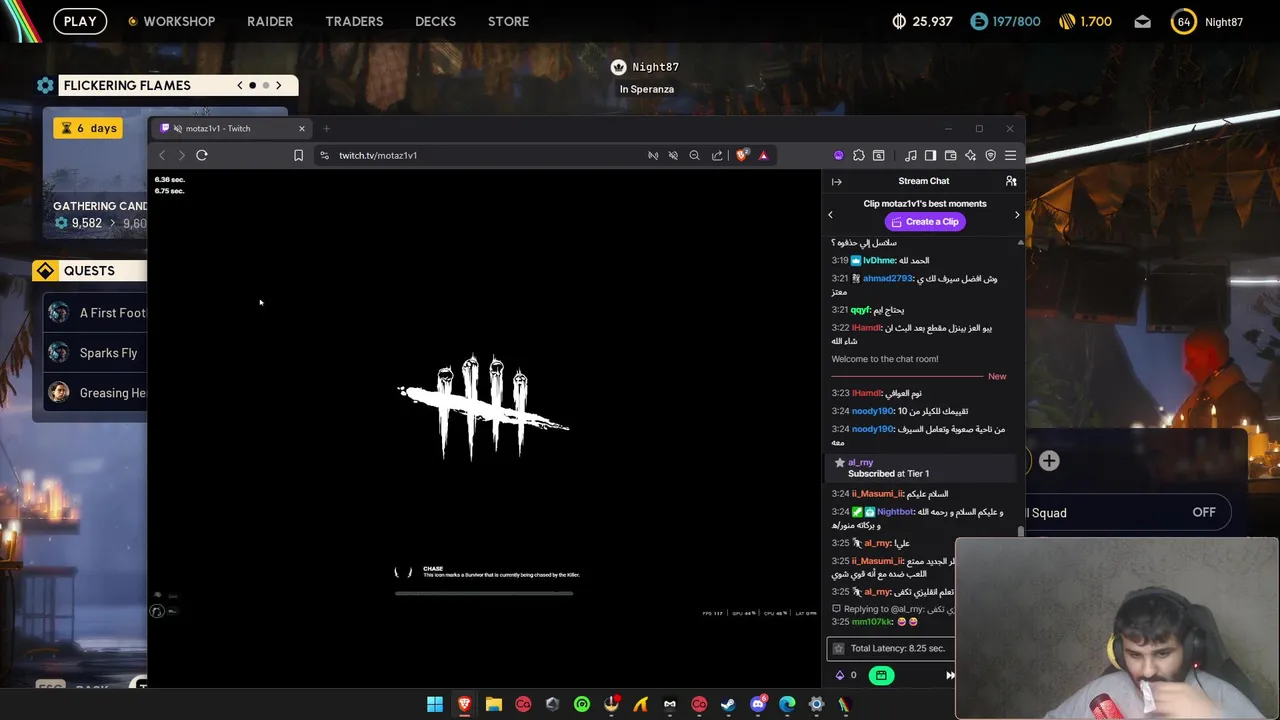The image size is (1280, 720).
Task: Open the Brave VPN shield icon
Action: click(x=990, y=155)
